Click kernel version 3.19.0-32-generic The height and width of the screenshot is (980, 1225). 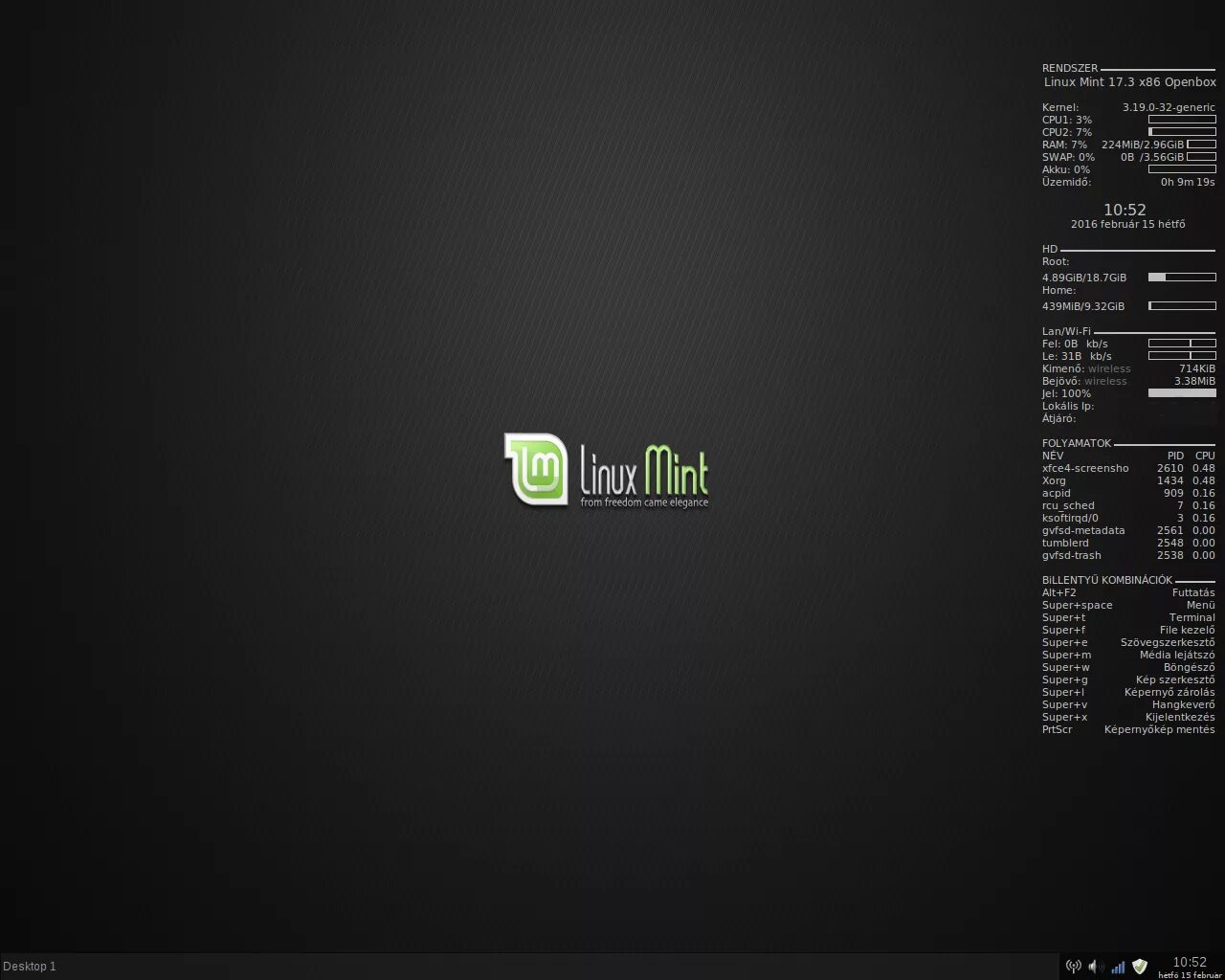[x=1169, y=107]
